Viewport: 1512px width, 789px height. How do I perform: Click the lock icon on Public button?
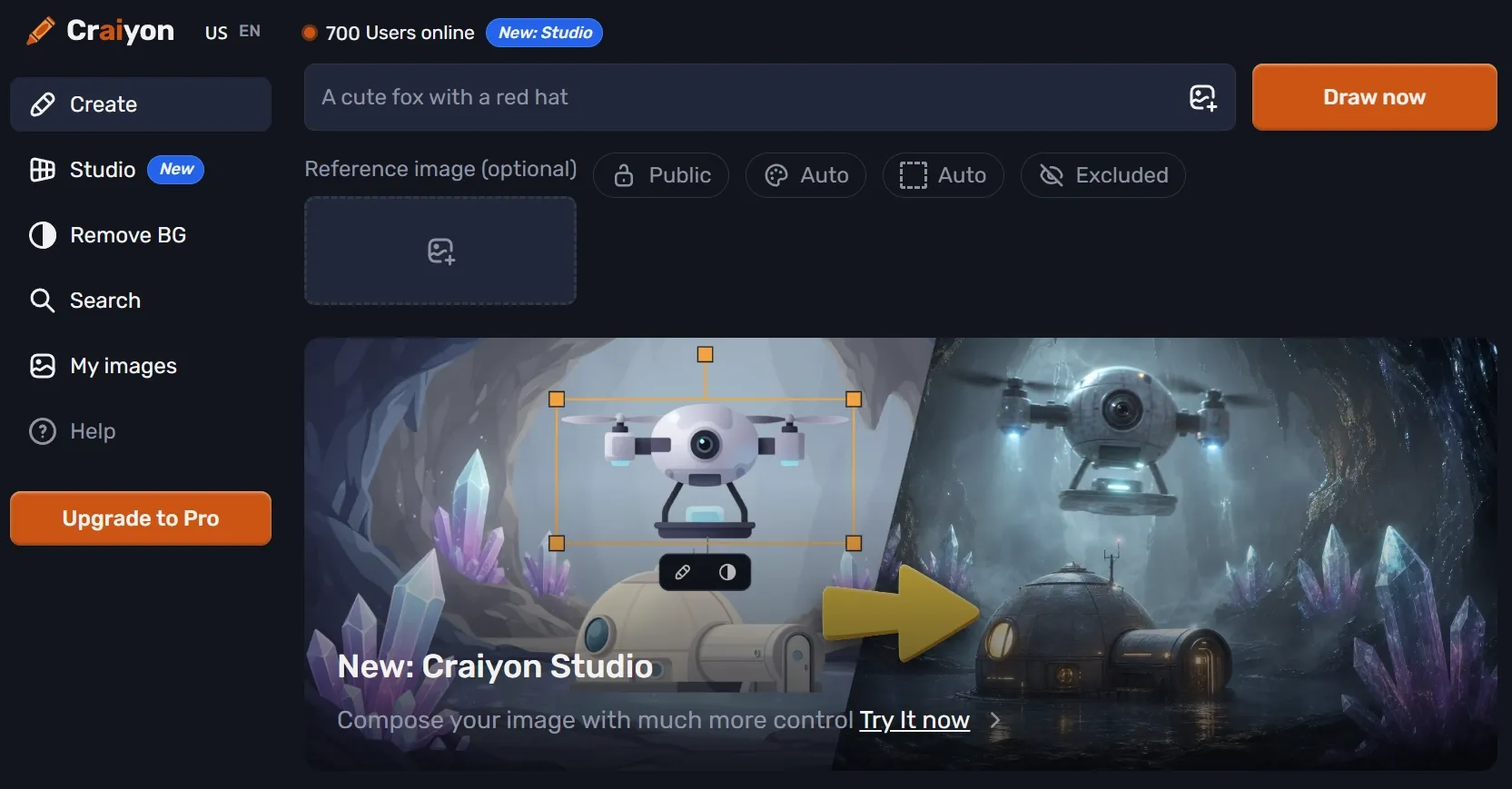[623, 175]
